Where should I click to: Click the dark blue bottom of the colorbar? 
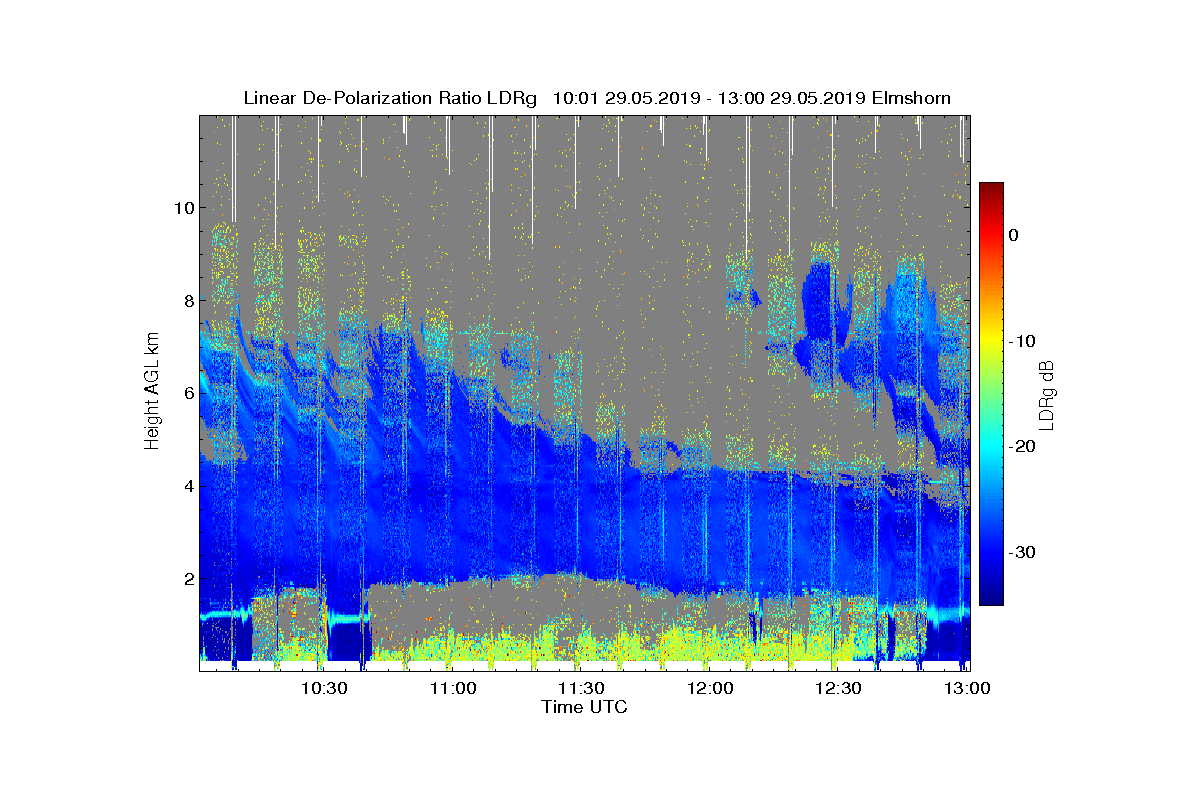[x=991, y=597]
